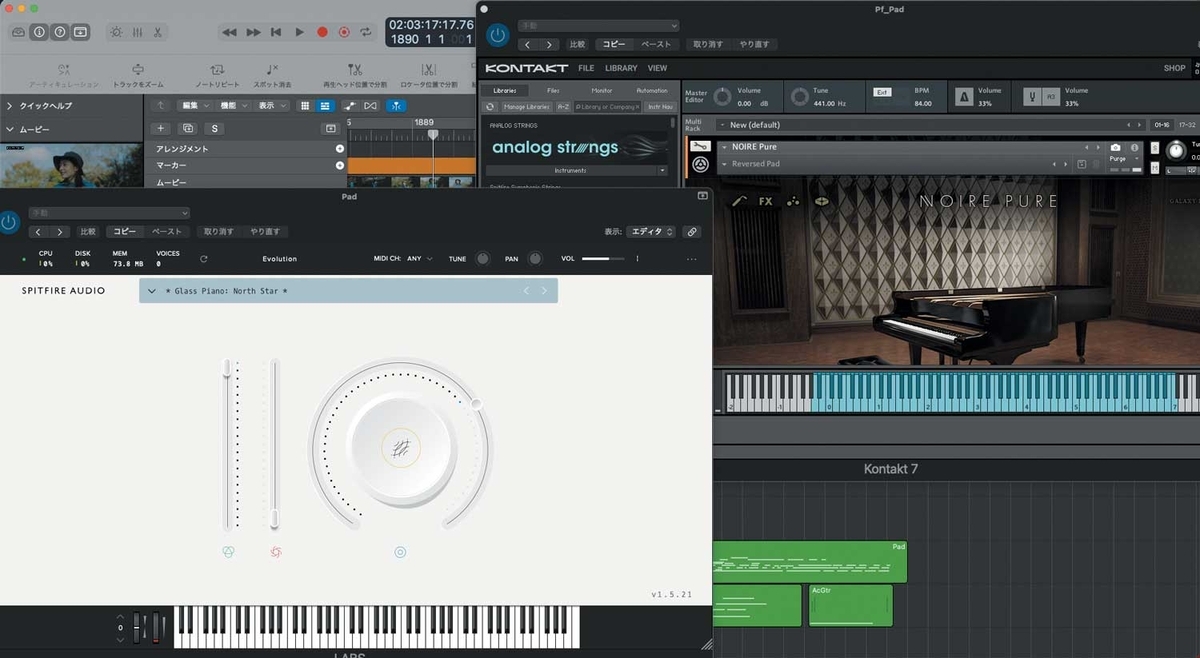
Task: Open the Kontakt FILE menu
Action: point(586,69)
